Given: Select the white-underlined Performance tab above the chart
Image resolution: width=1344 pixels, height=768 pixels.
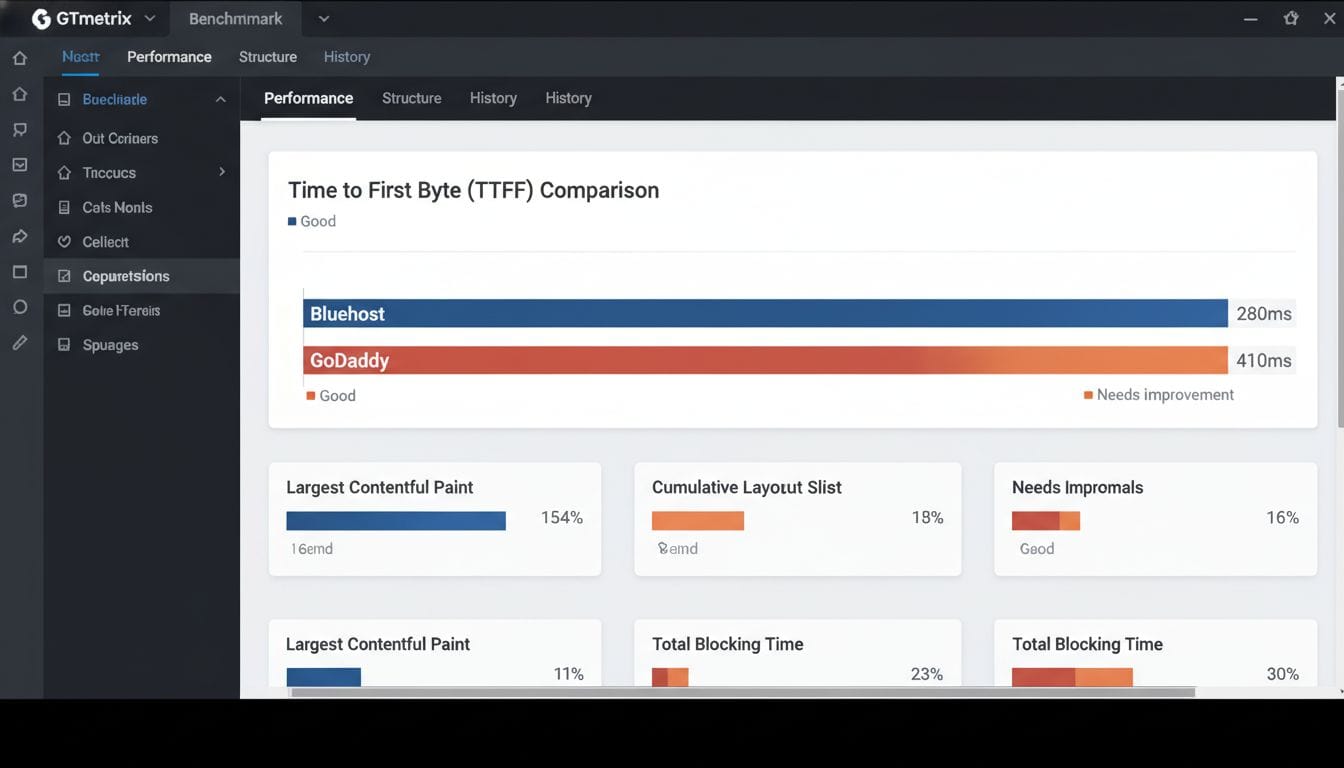Looking at the screenshot, I should click(308, 98).
